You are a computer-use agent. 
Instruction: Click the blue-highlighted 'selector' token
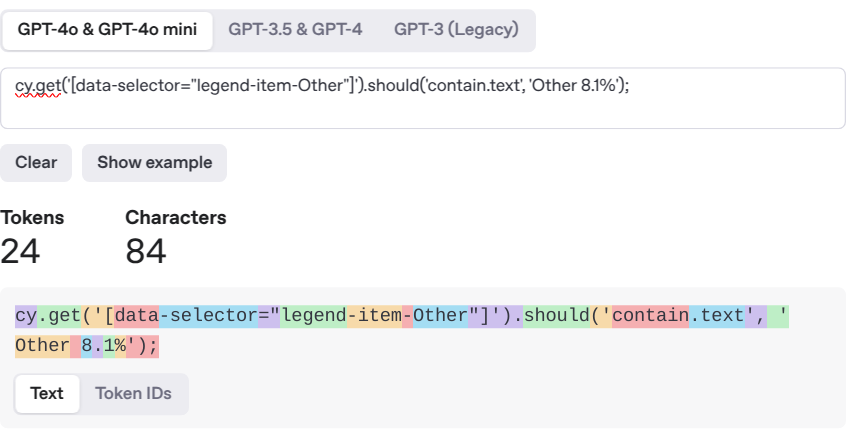point(213,316)
